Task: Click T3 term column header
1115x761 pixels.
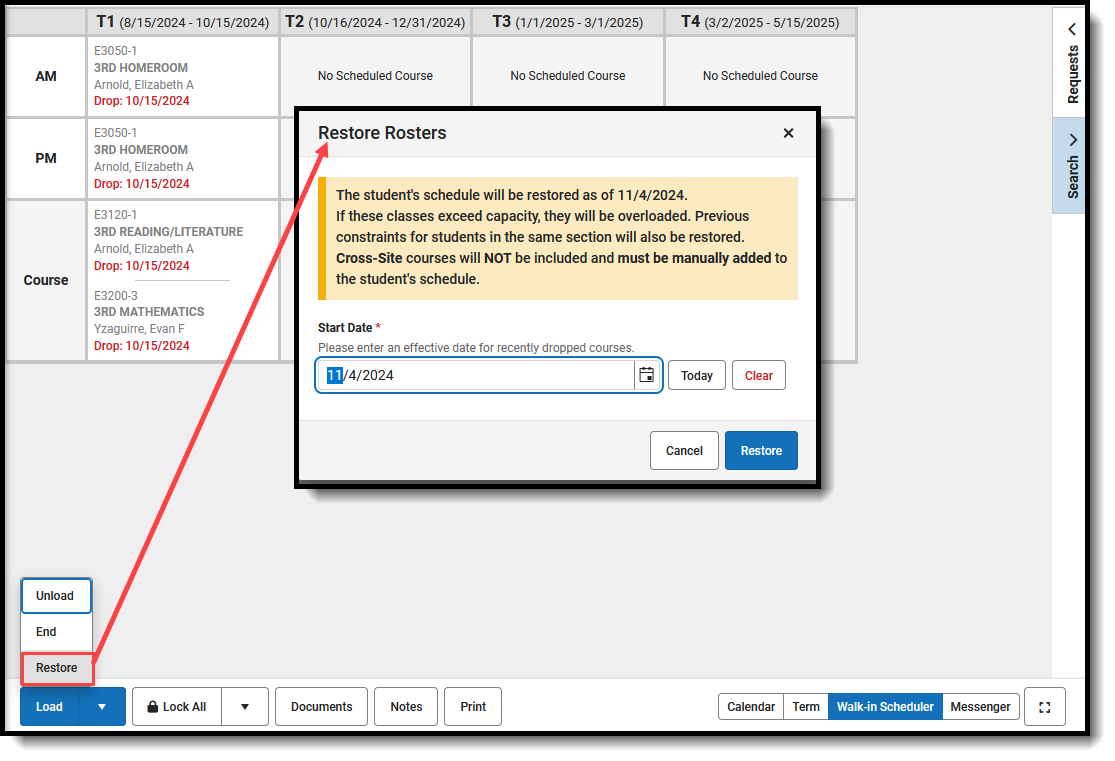Action: [x=567, y=22]
